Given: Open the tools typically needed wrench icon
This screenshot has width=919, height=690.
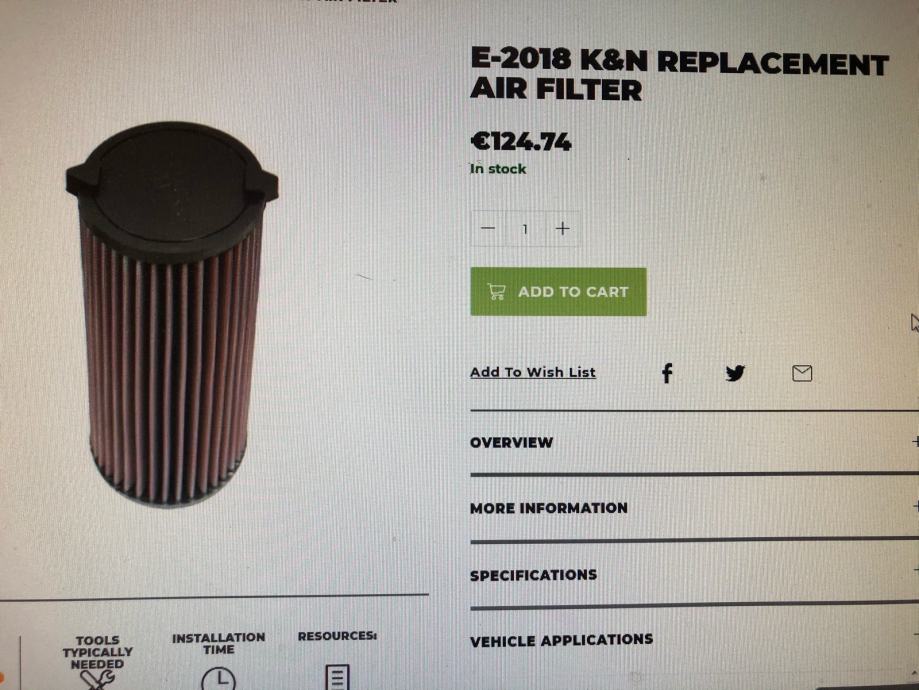Looking at the screenshot, I should click(x=97, y=680).
